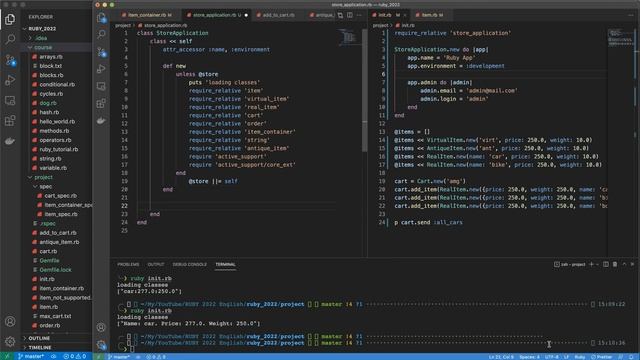Close the terminal panel
The width and height of the screenshot is (640, 360).
coord(632,264)
